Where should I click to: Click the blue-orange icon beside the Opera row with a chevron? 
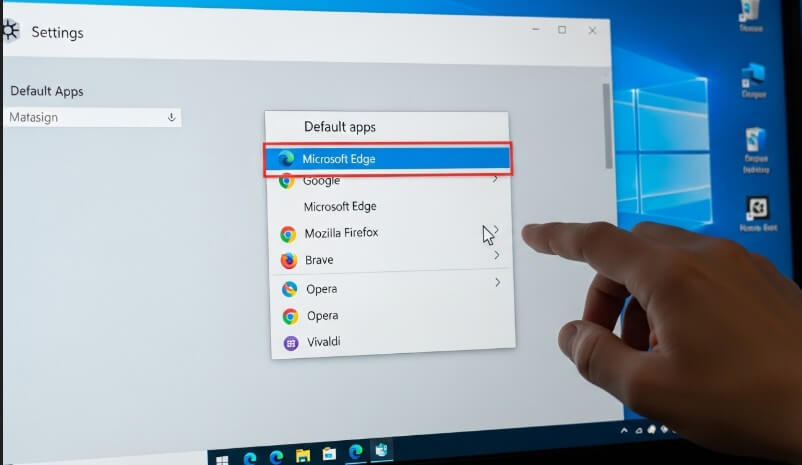tap(289, 289)
